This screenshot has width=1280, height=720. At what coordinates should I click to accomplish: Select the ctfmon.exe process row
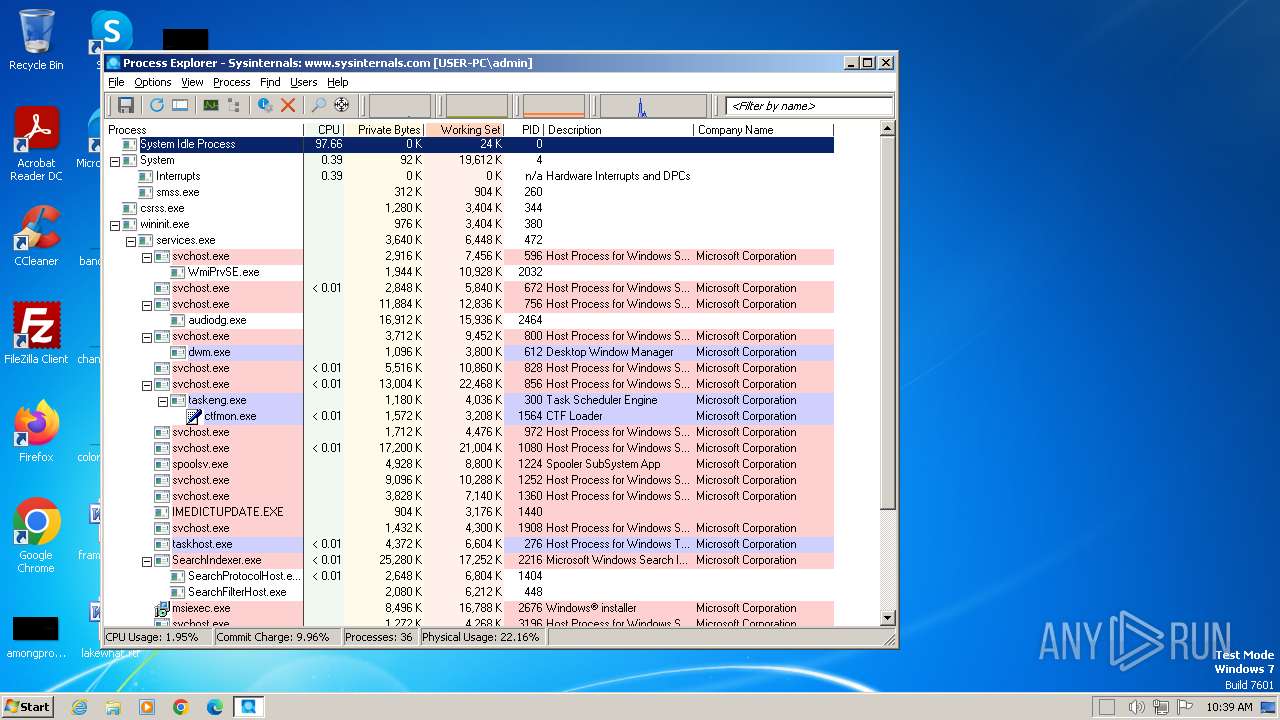(x=469, y=416)
